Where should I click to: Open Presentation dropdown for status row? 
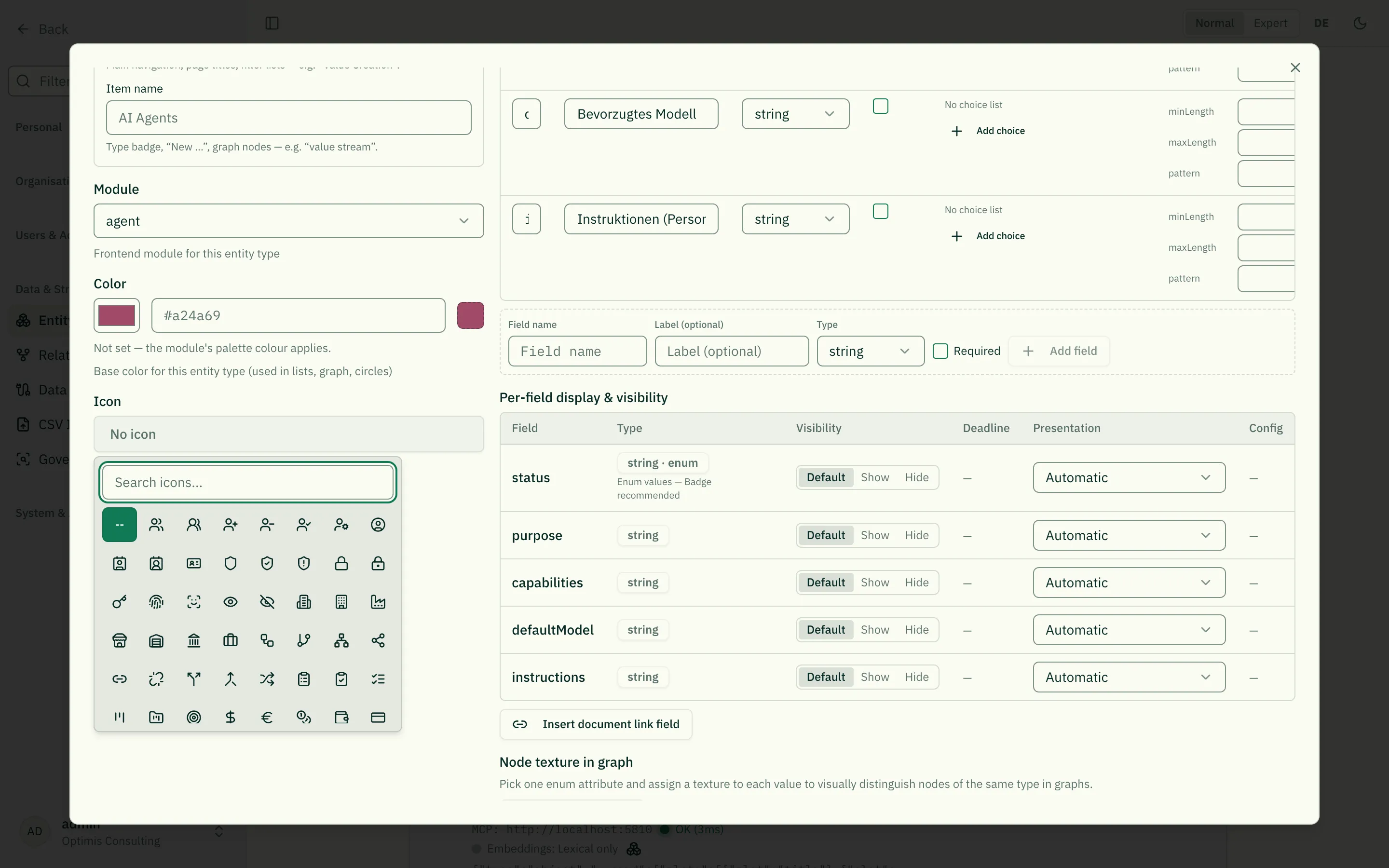(1129, 477)
